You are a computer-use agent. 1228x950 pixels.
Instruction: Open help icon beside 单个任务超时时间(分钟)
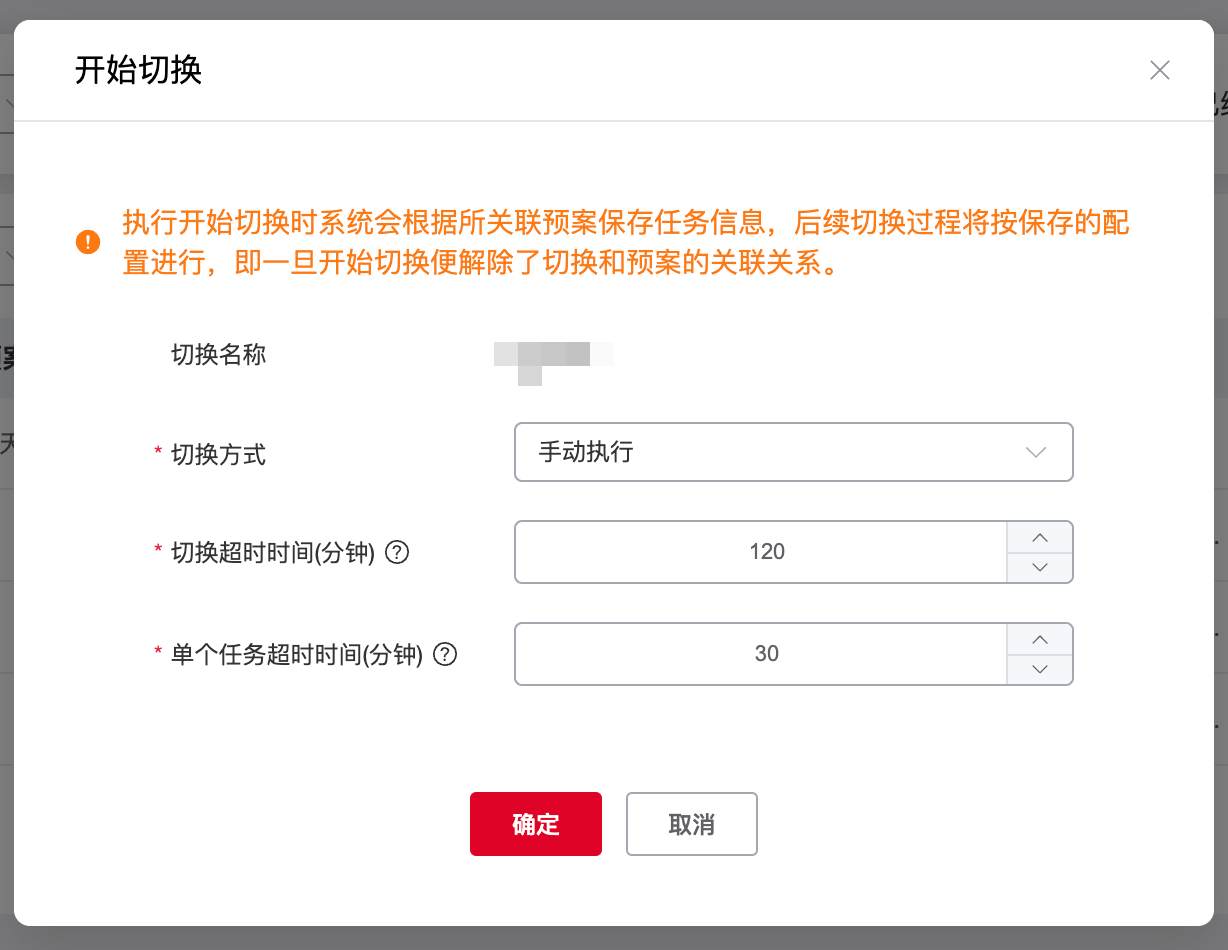[x=445, y=654]
